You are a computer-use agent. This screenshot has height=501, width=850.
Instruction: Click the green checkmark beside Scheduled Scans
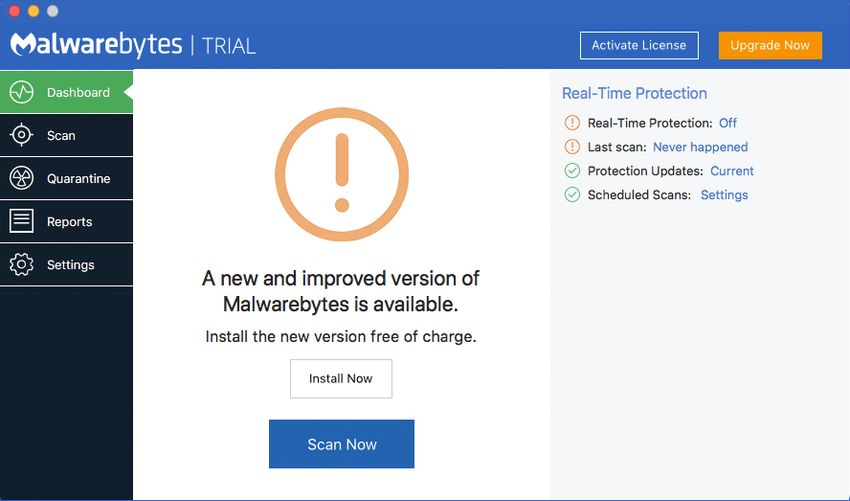tap(572, 195)
